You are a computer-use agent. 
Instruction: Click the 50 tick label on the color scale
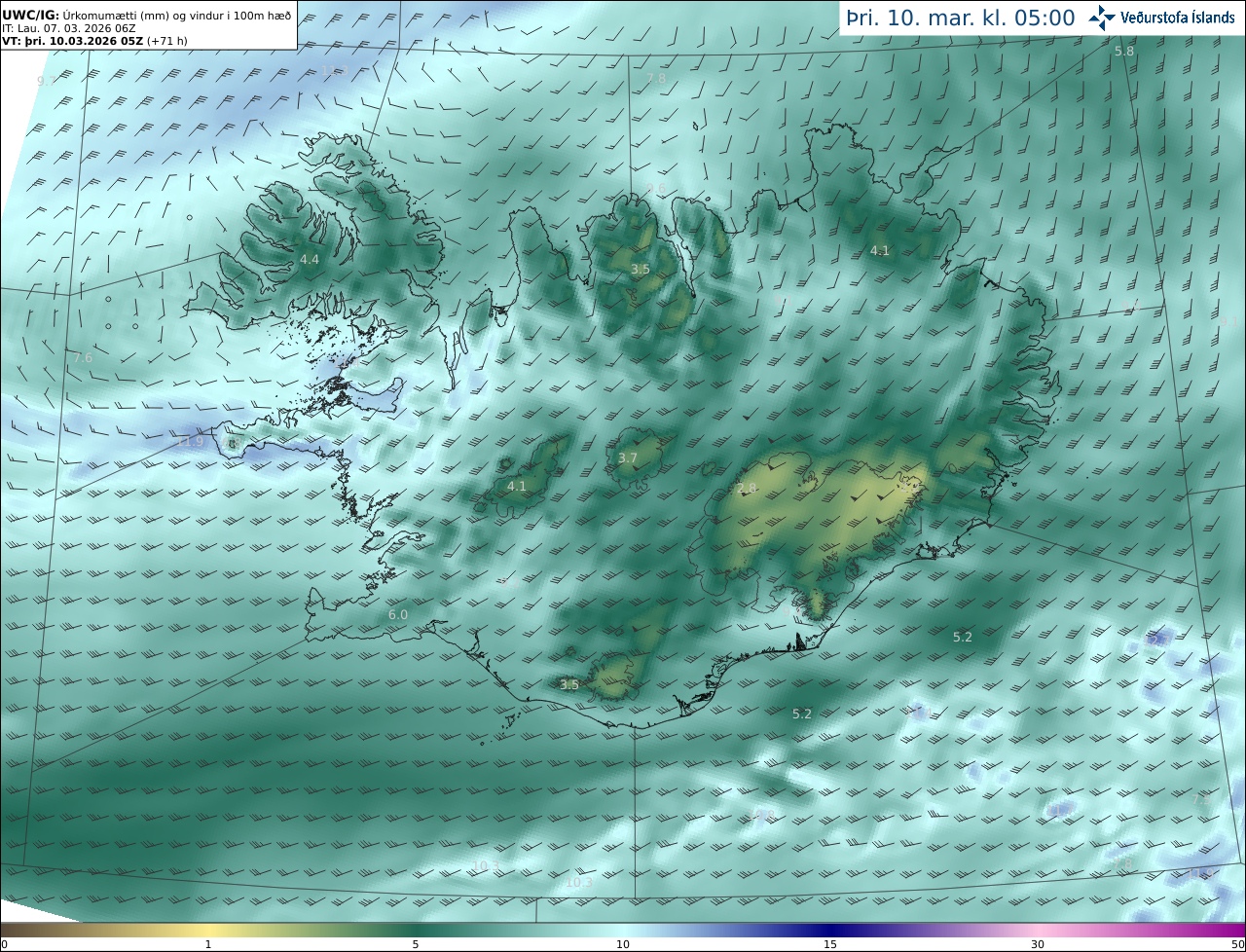[1237, 944]
